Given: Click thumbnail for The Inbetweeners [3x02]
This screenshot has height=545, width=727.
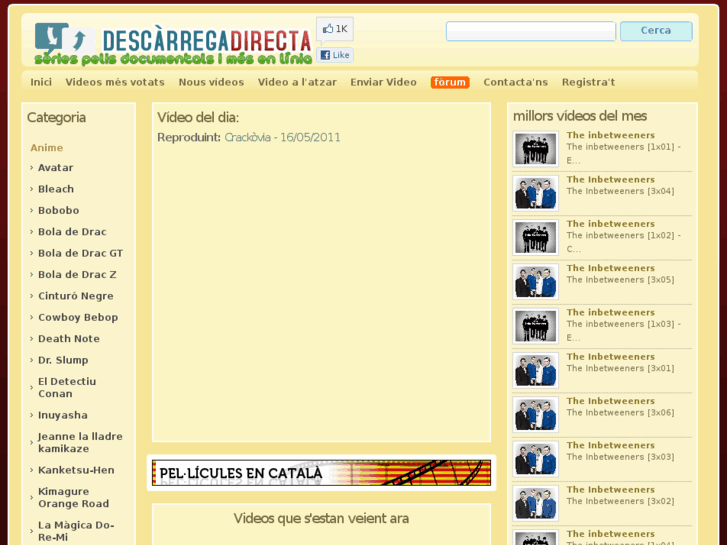Looking at the screenshot, I should click(x=536, y=503).
